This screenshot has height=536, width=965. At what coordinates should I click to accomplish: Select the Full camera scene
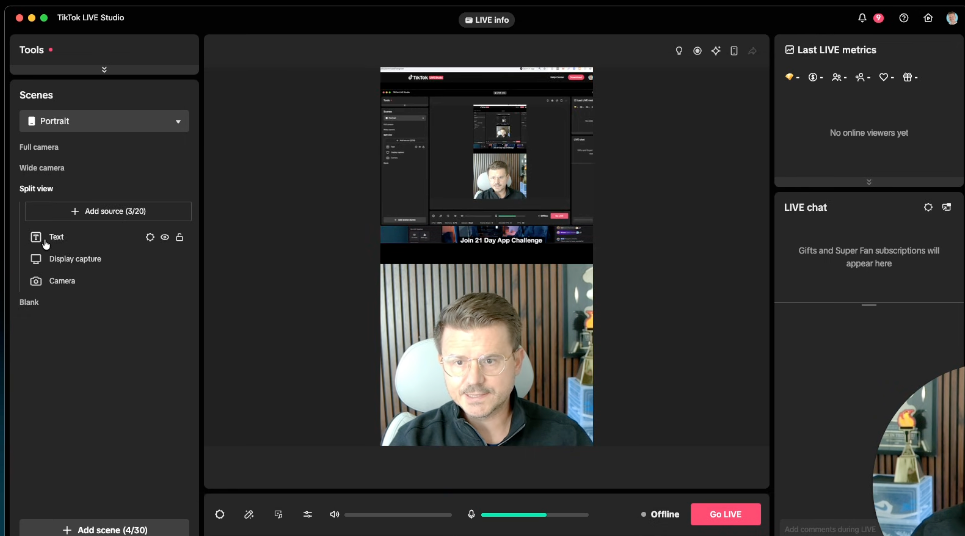39,147
